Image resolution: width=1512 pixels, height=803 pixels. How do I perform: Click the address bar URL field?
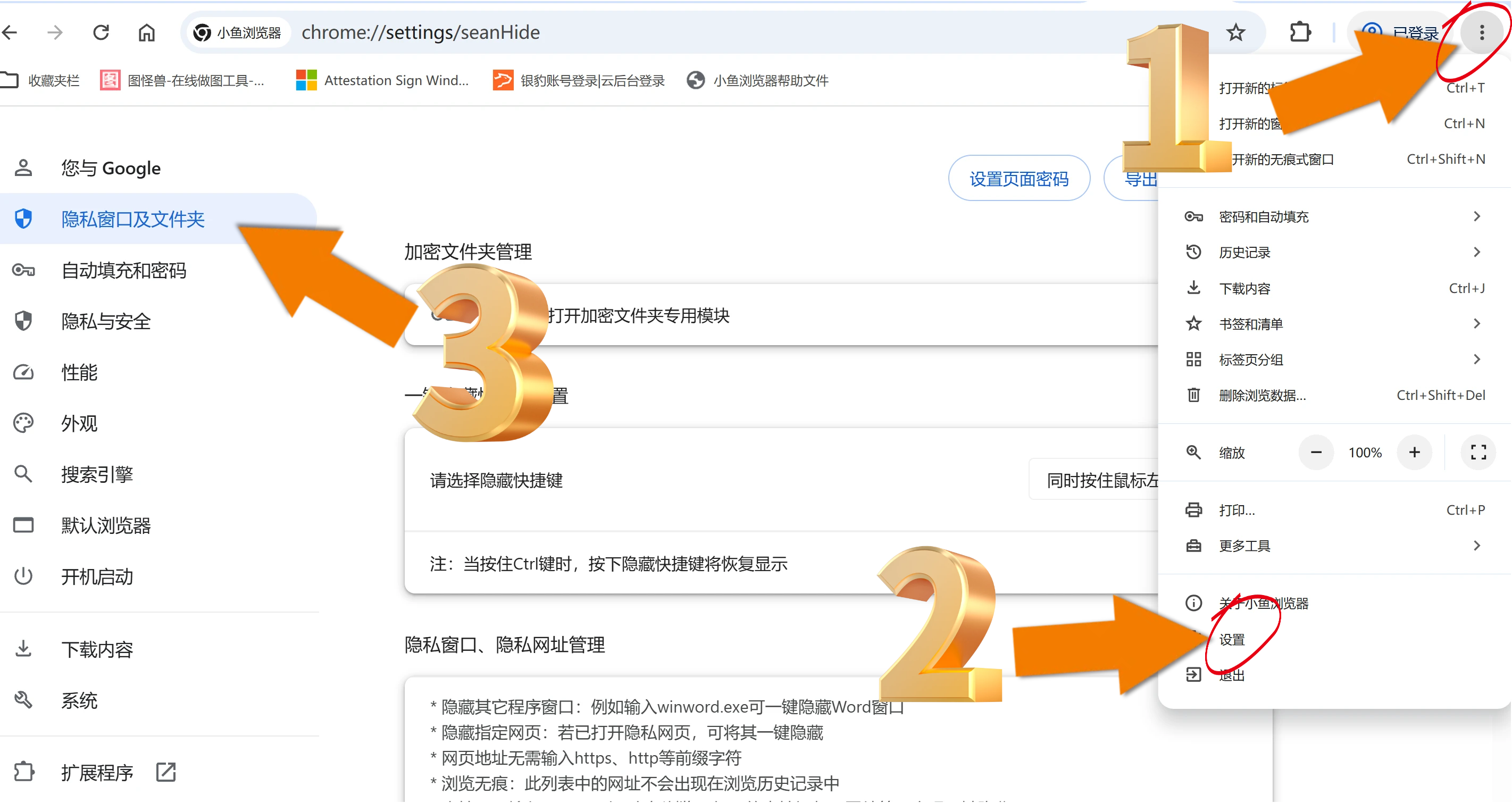(x=704, y=32)
